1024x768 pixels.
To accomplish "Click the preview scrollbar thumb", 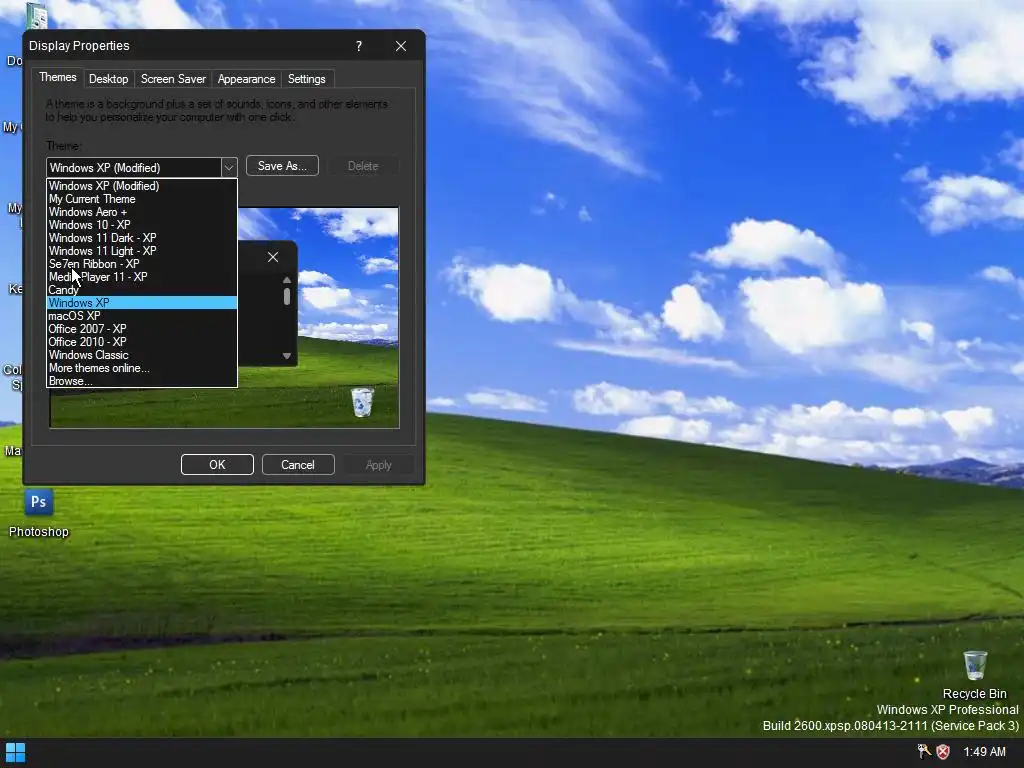I will pos(287,296).
